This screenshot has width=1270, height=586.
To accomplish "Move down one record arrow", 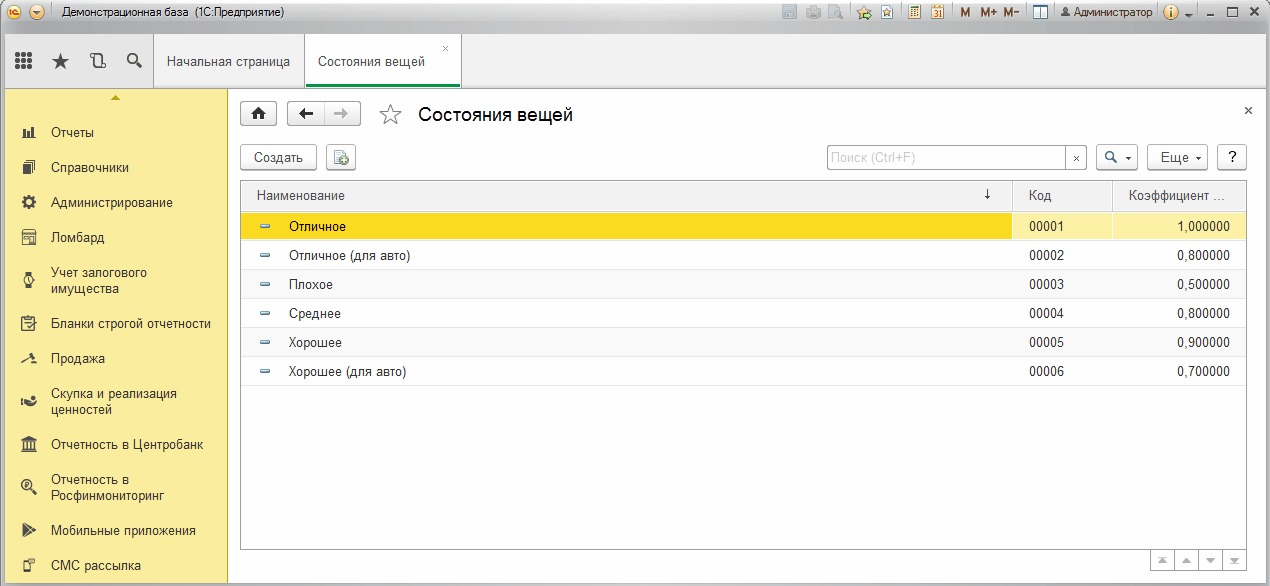I will tap(1211, 561).
